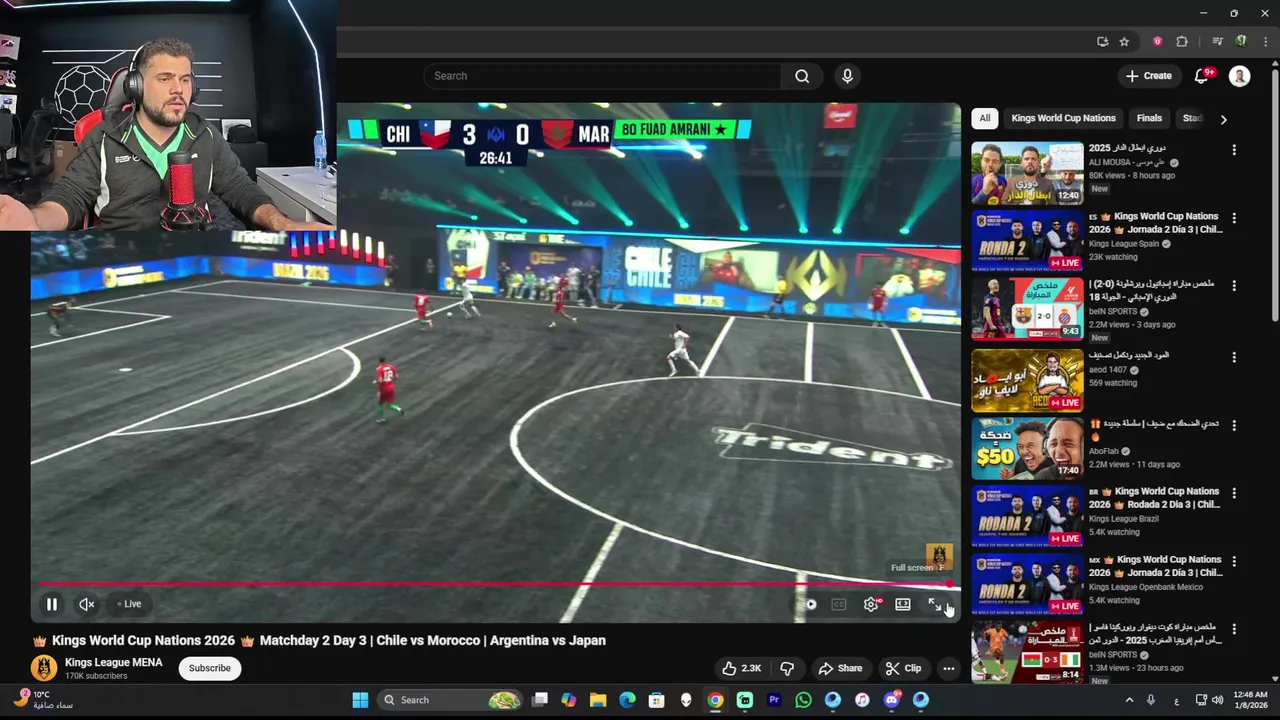1280x720 pixels.
Task: Switch to theater mode
Action: [903, 604]
